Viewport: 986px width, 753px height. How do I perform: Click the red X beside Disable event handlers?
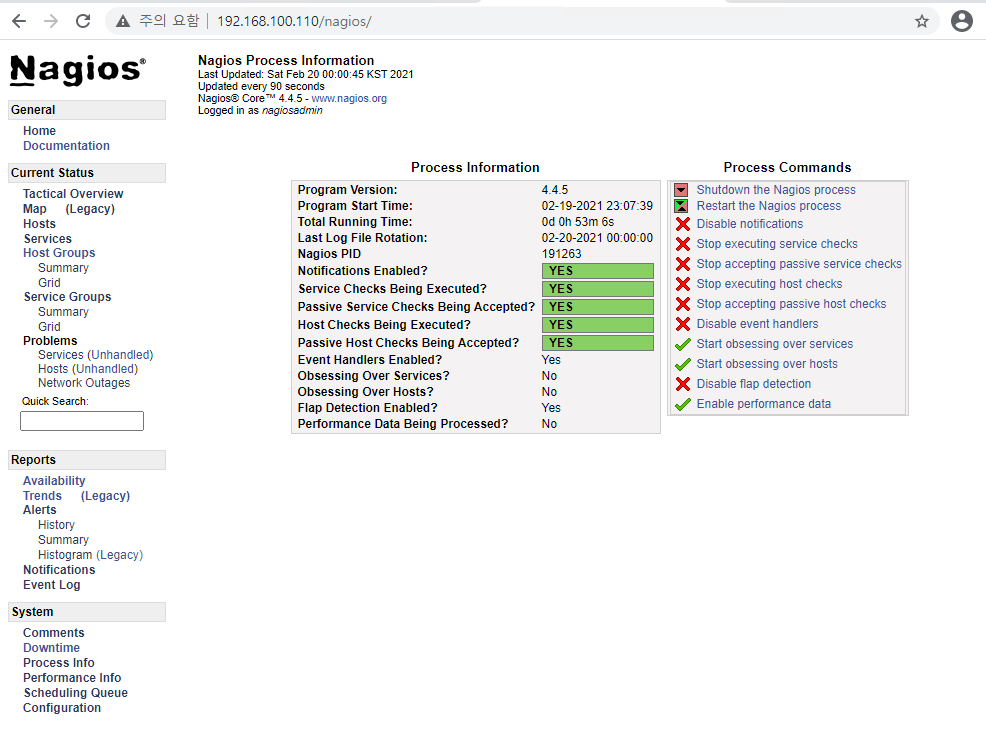point(683,325)
